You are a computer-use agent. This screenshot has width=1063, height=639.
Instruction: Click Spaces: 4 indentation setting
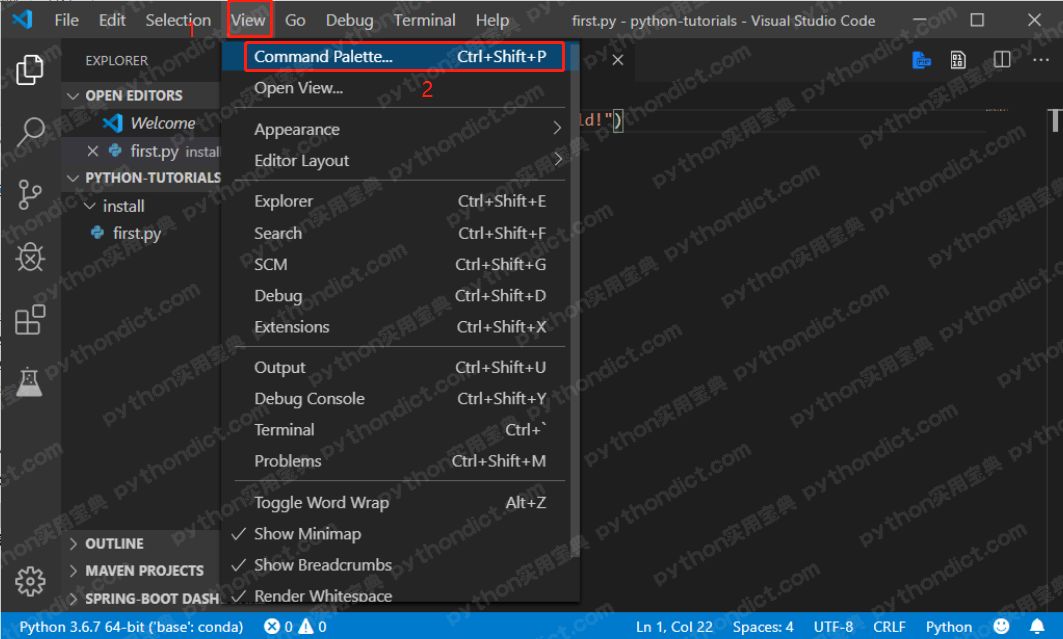coord(763,627)
